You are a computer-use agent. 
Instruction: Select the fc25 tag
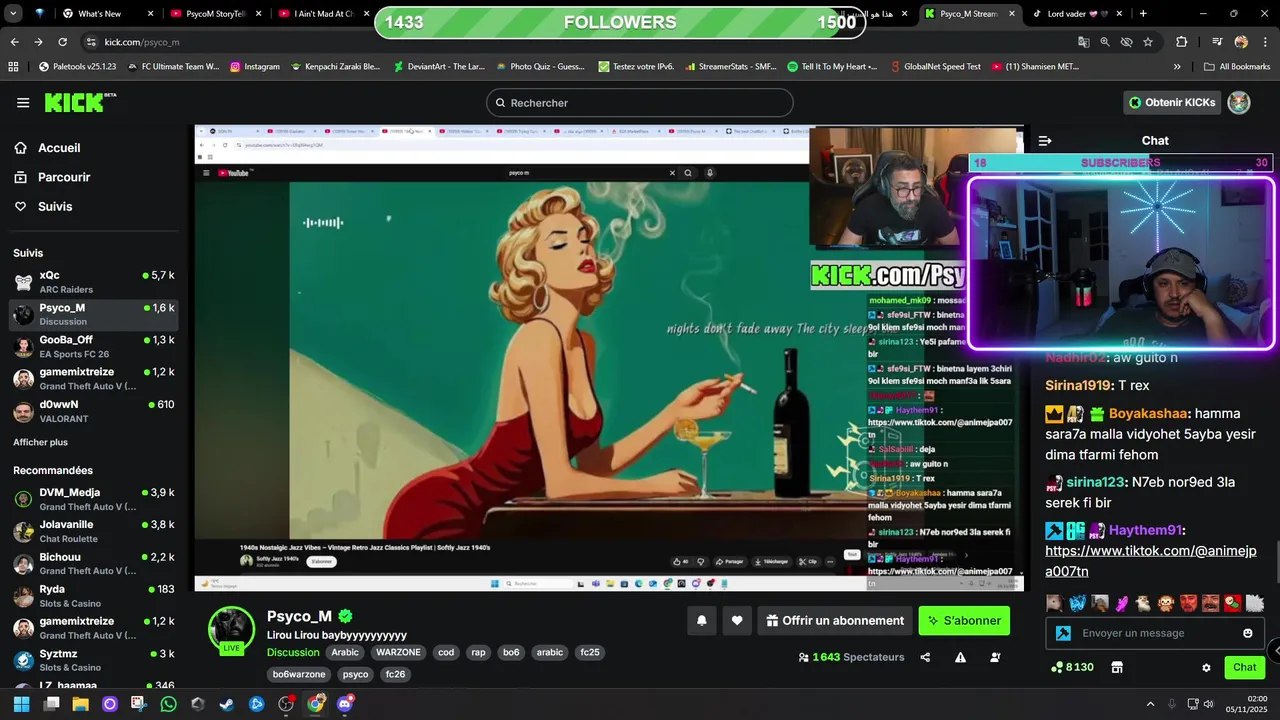point(590,652)
